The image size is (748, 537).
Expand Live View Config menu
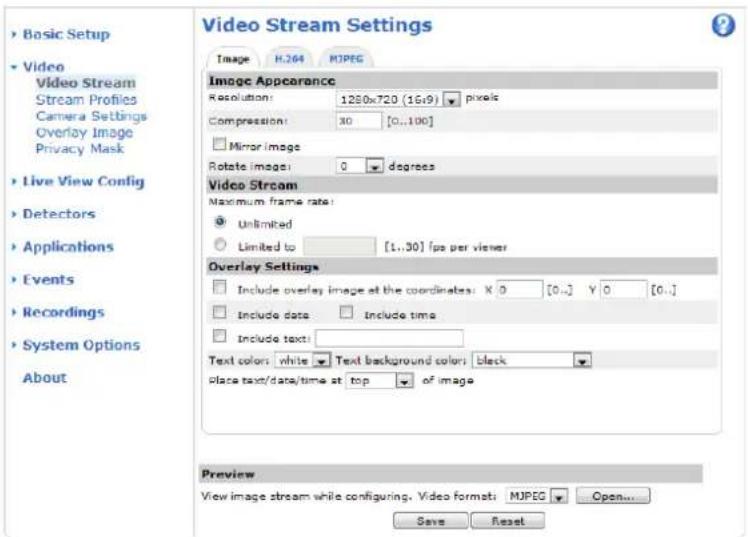tap(83, 181)
